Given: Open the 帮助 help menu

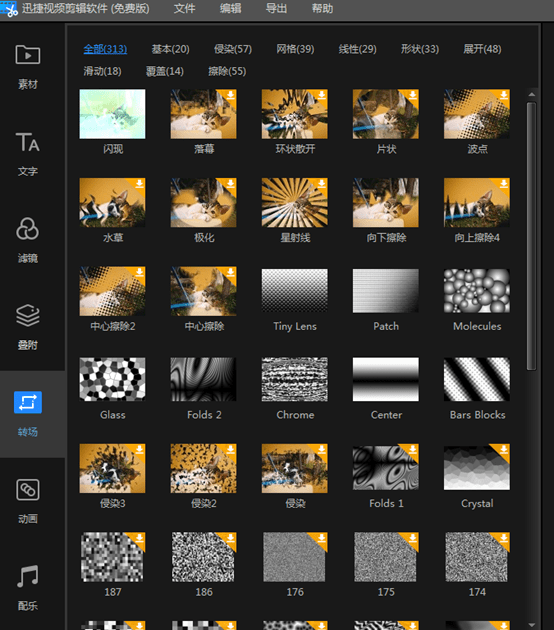Looking at the screenshot, I should (x=322, y=8).
